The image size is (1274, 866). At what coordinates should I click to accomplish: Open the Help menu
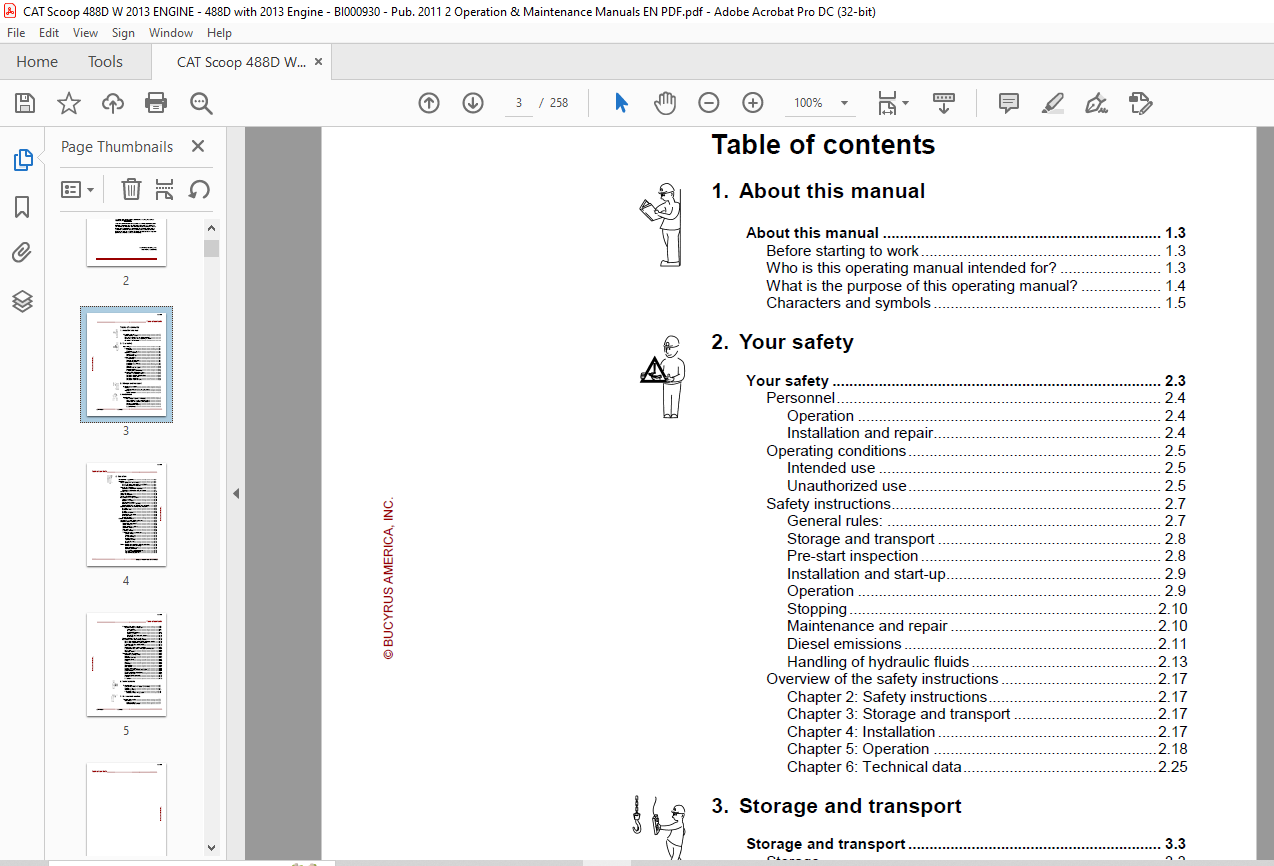click(219, 32)
